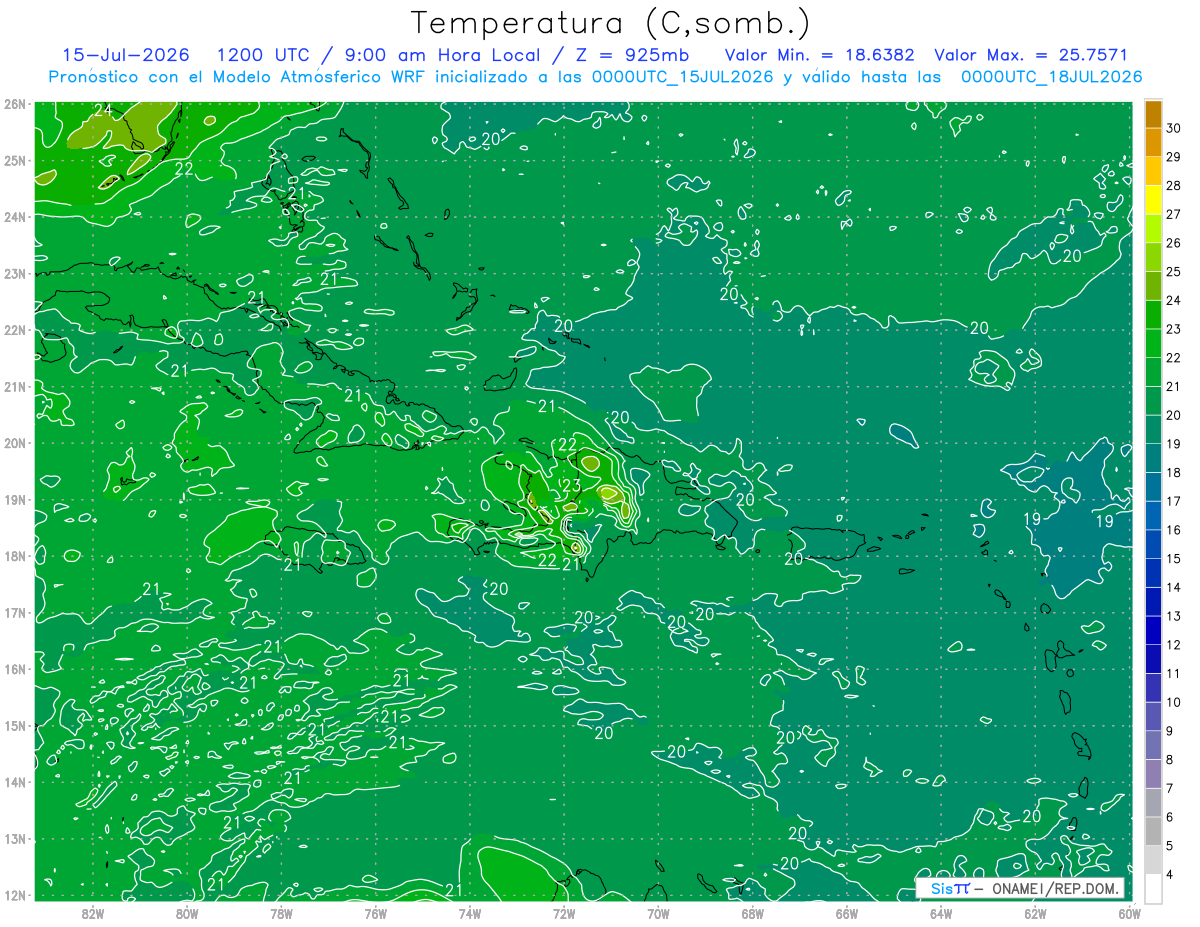Click the yellow swatch between labels 27 and 28
This screenshot has width=1200, height=927.
point(1153,200)
